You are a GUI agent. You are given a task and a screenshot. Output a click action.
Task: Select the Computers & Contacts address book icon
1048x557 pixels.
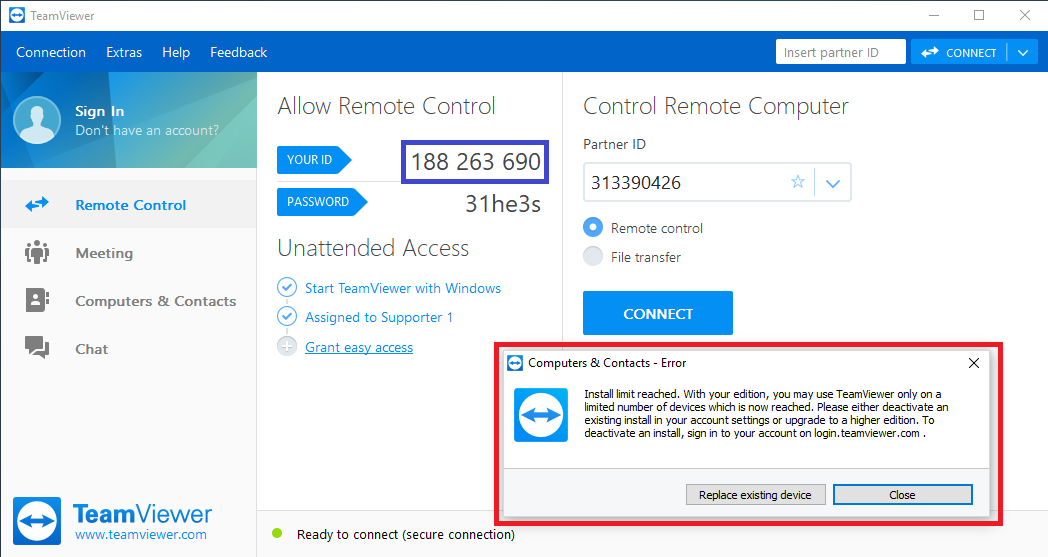tap(37, 300)
